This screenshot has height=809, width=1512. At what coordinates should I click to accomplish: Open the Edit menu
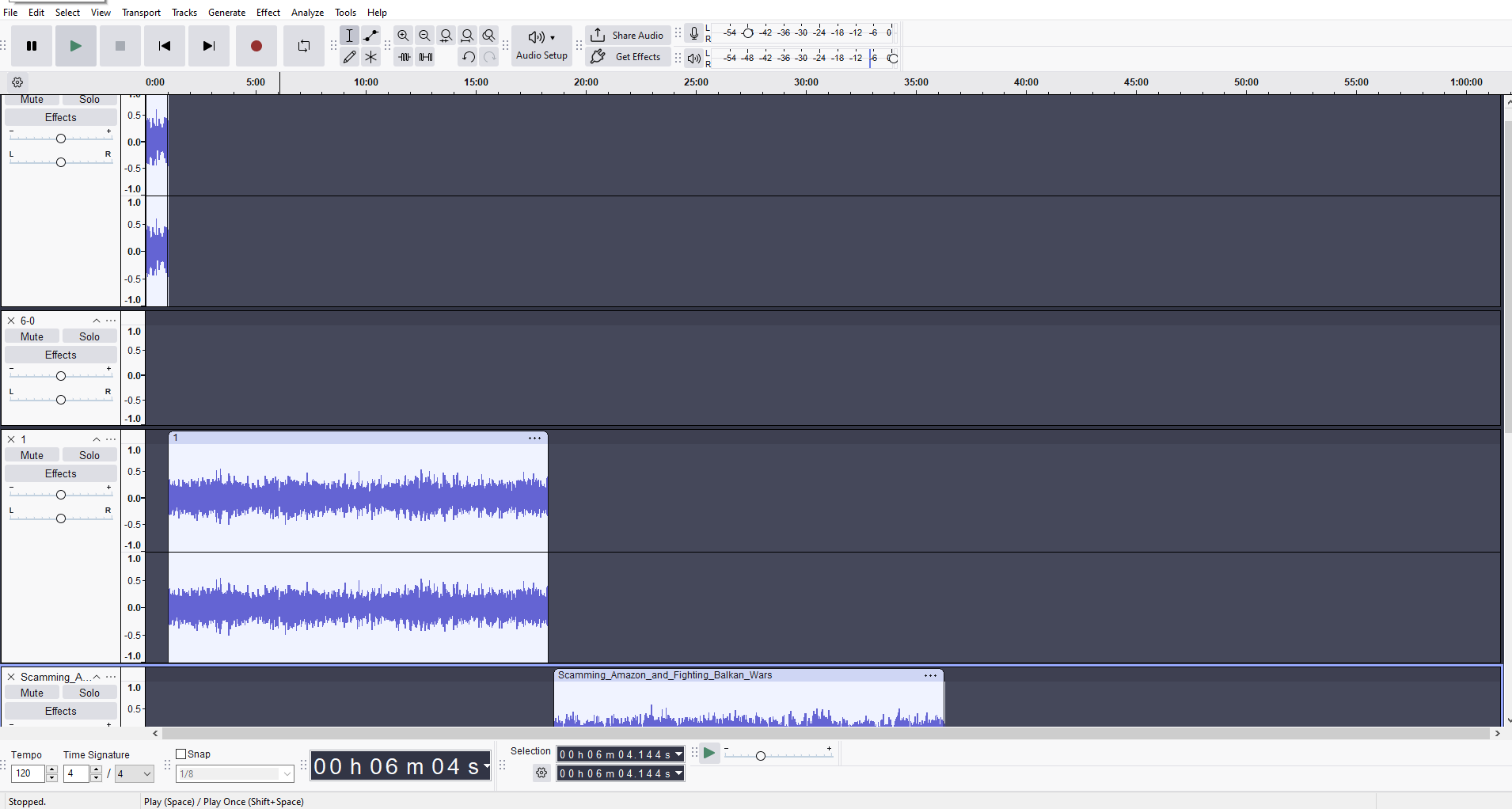36,13
